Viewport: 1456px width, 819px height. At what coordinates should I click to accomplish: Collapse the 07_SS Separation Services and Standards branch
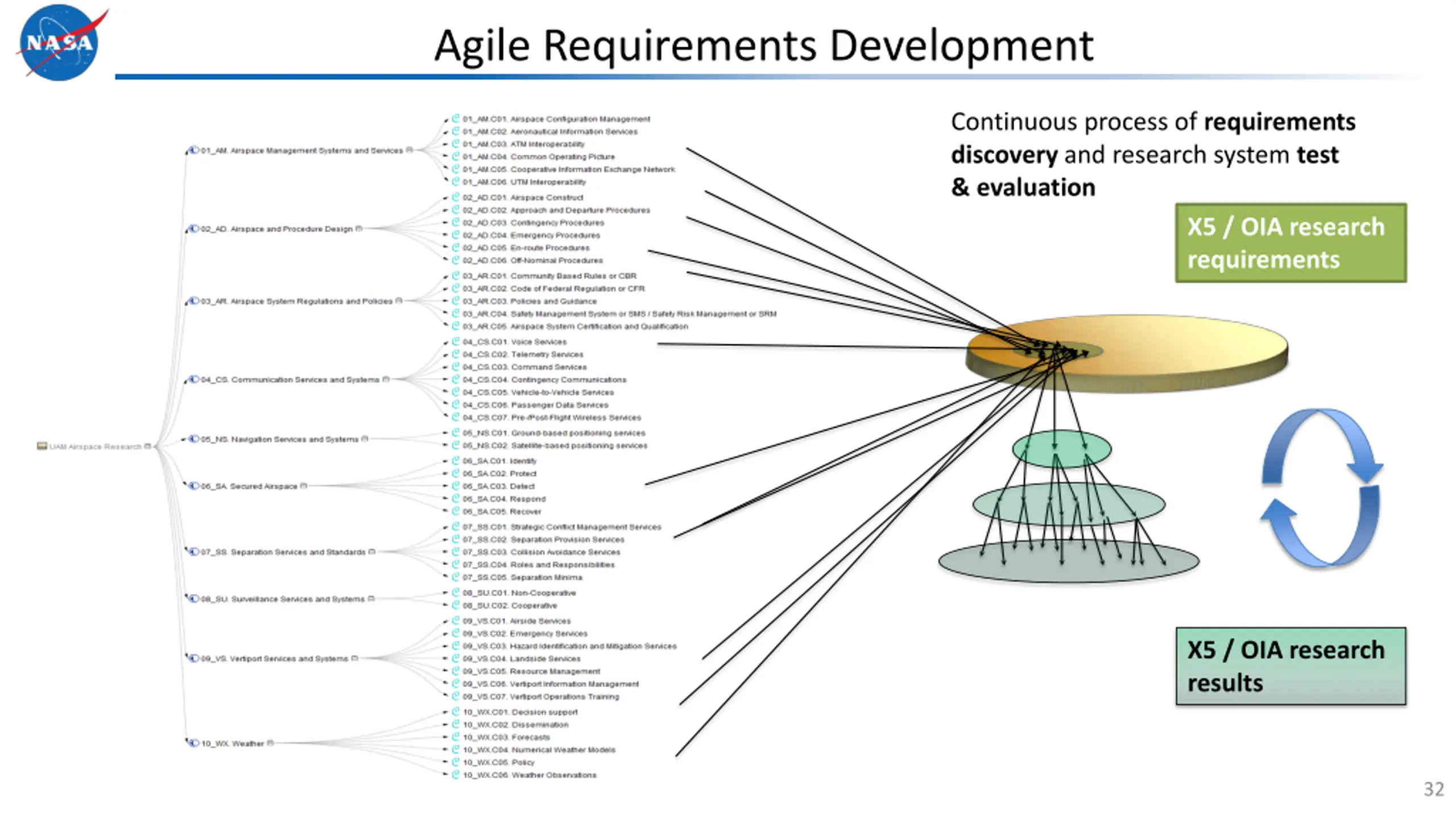coord(372,551)
